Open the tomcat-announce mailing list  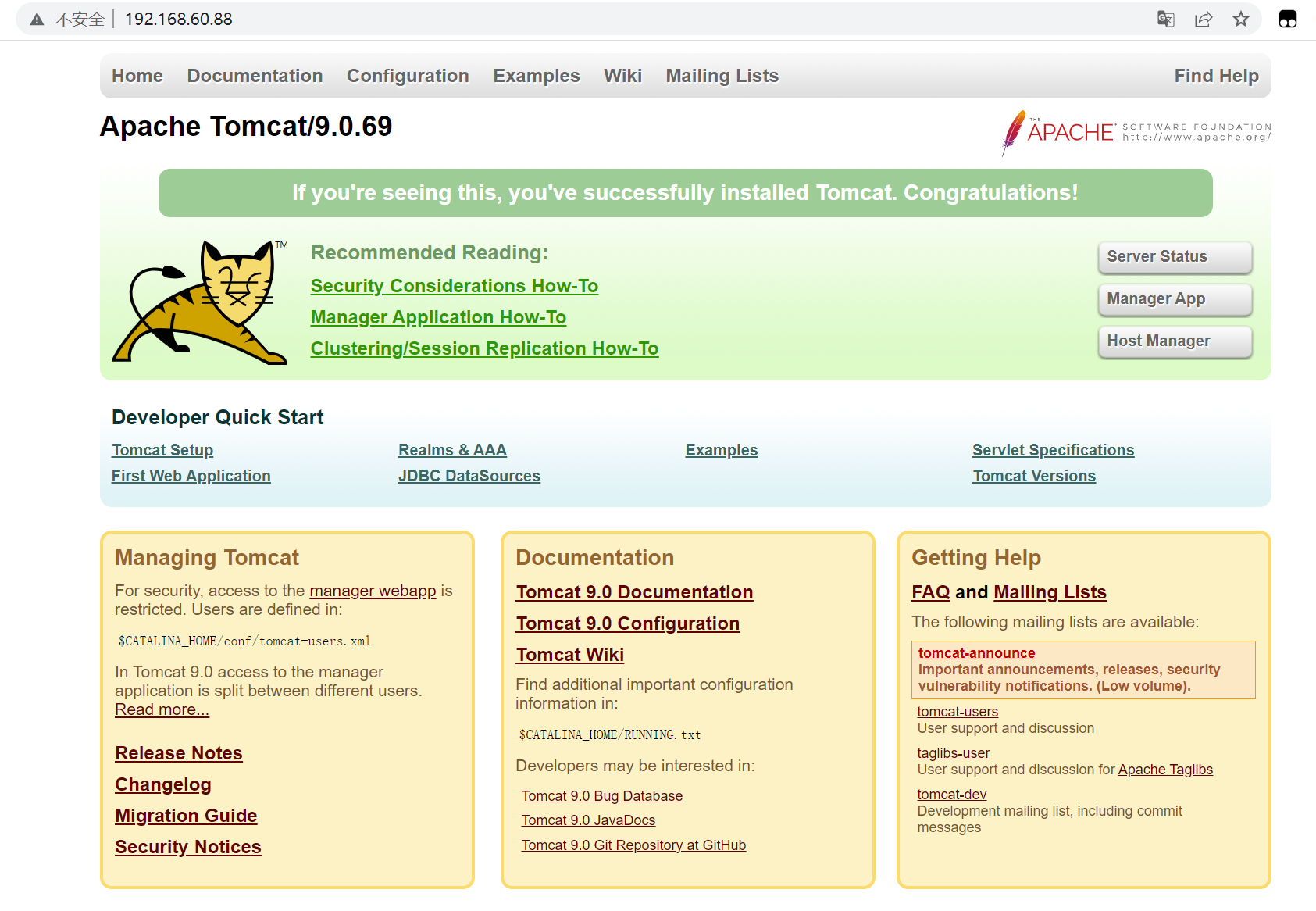pyautogui.click(x=975, y=652)
